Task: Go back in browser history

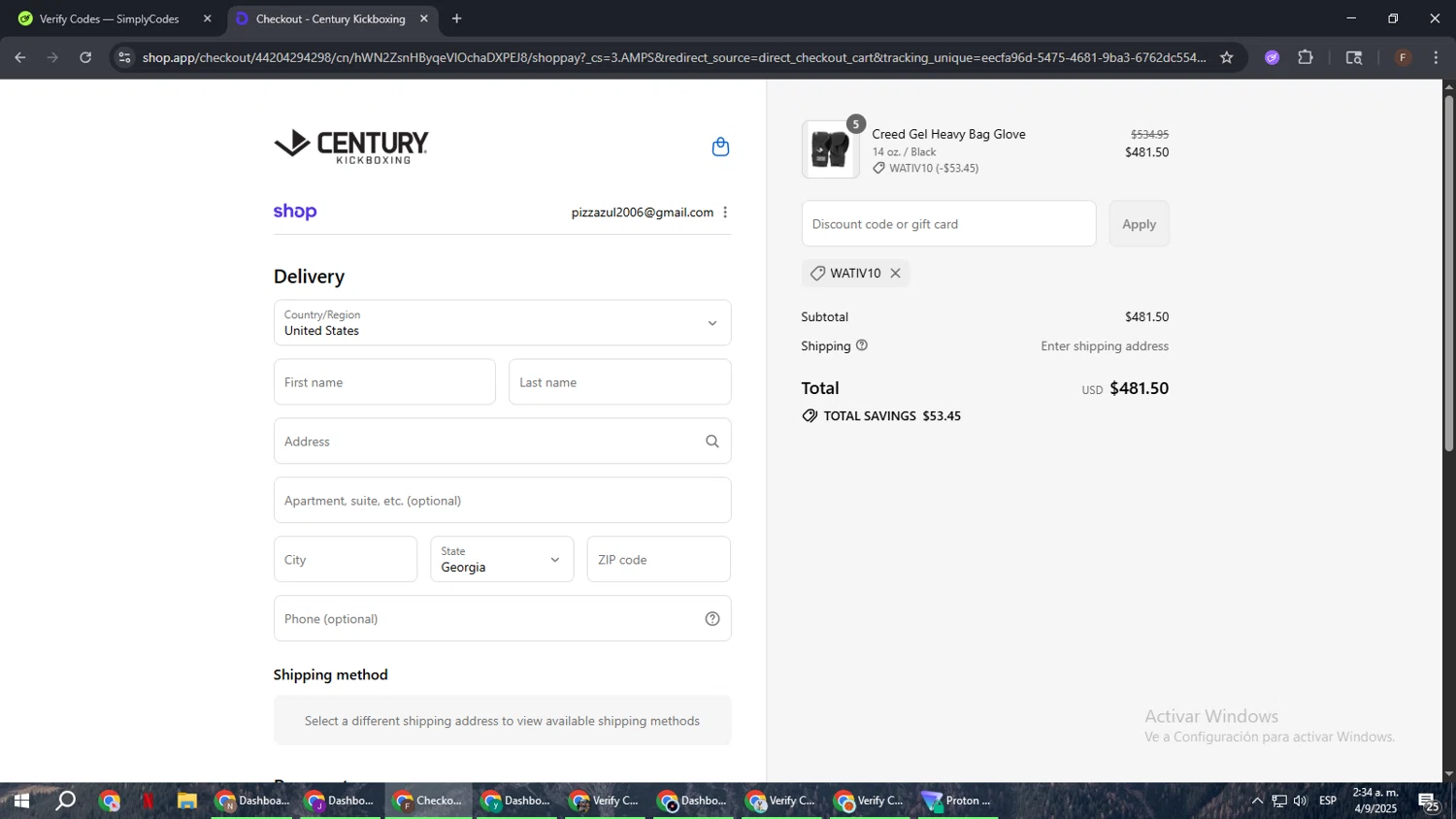Action: coord(20,57)
